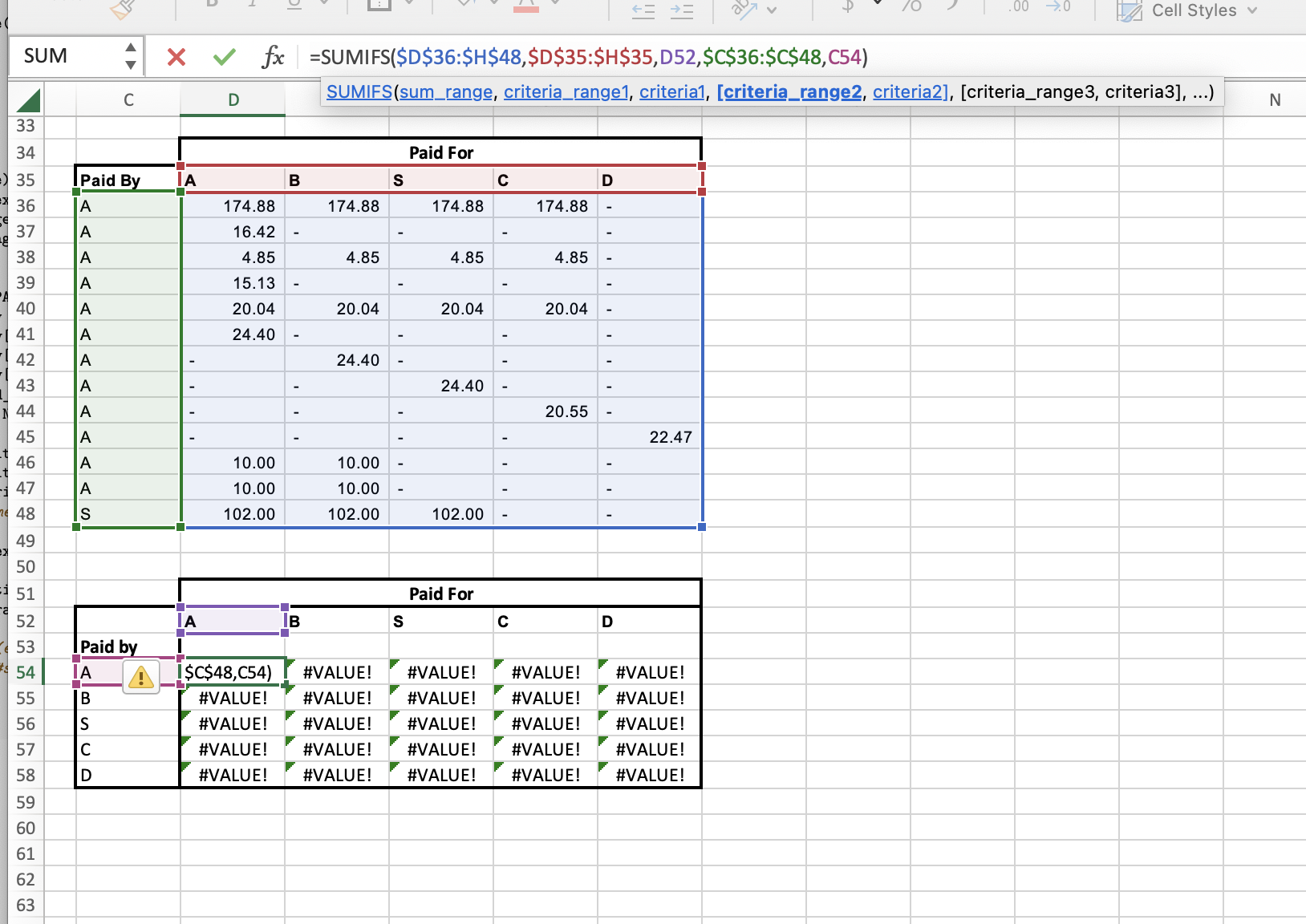Click the 22.47 cell in row 45
Screen dimensions: 1306x924
point(650,437)
